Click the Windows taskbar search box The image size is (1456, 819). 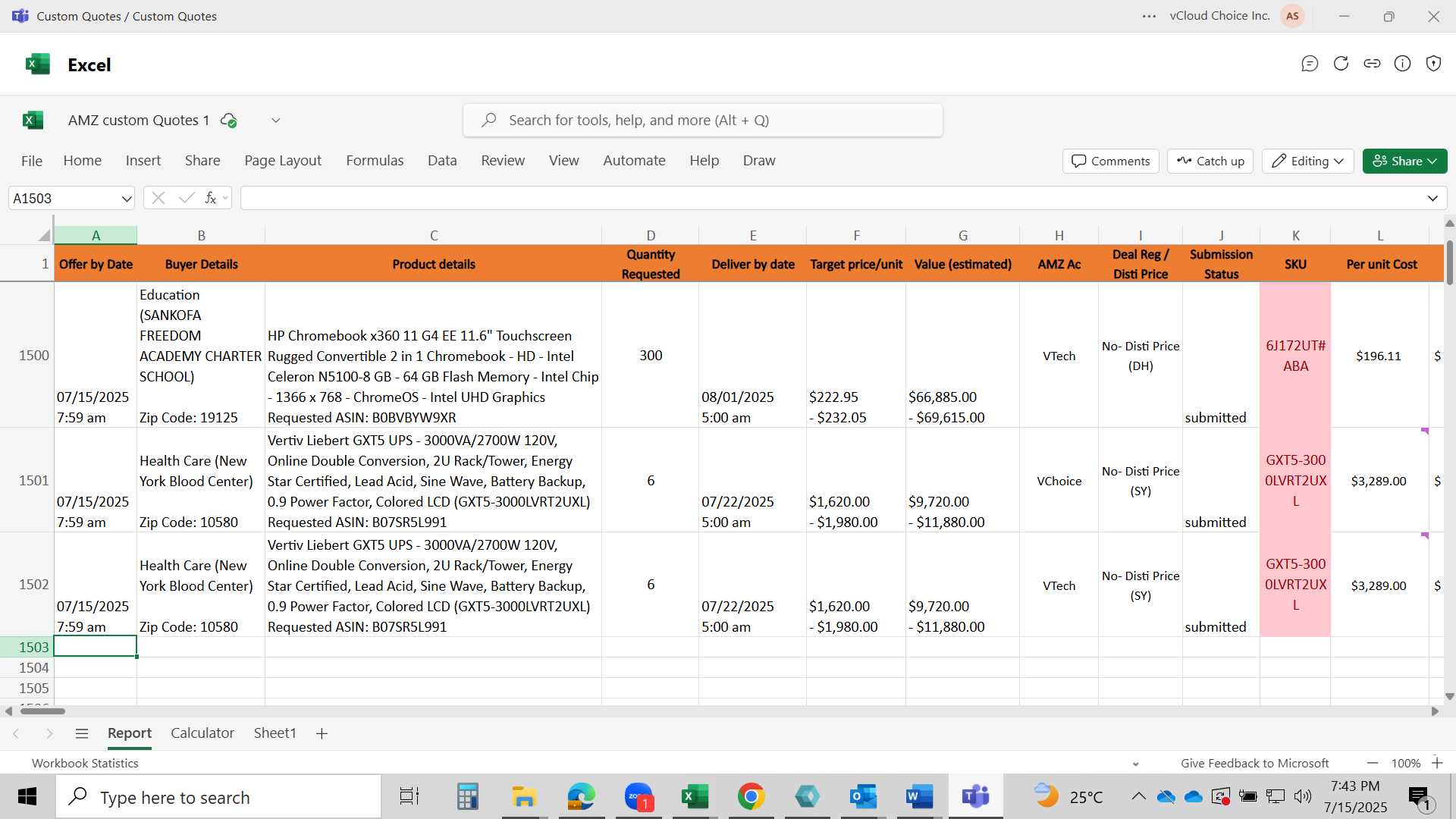[x=218, y=797]
